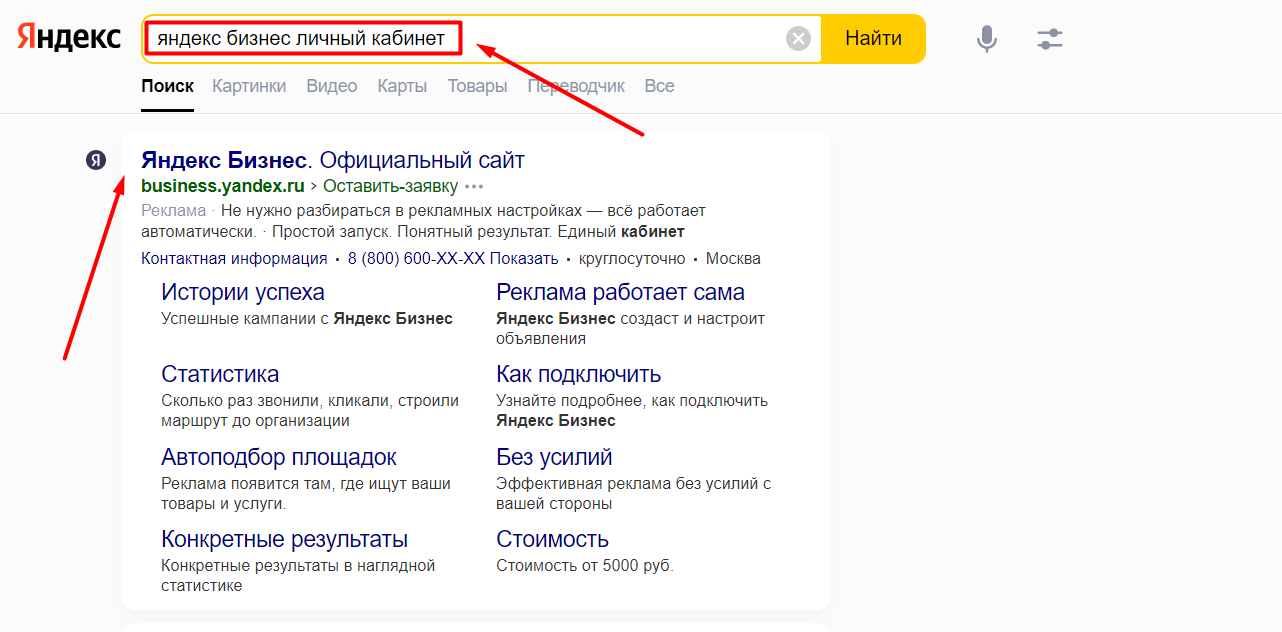
Task: Show the hidden phone number
Action: click(x=525, y=259)
